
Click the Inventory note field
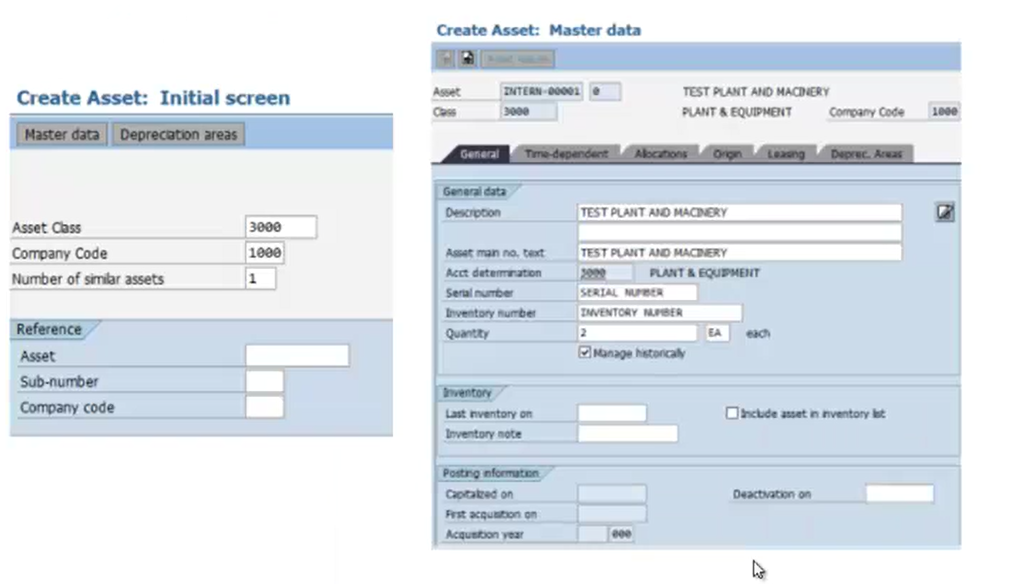627,433
